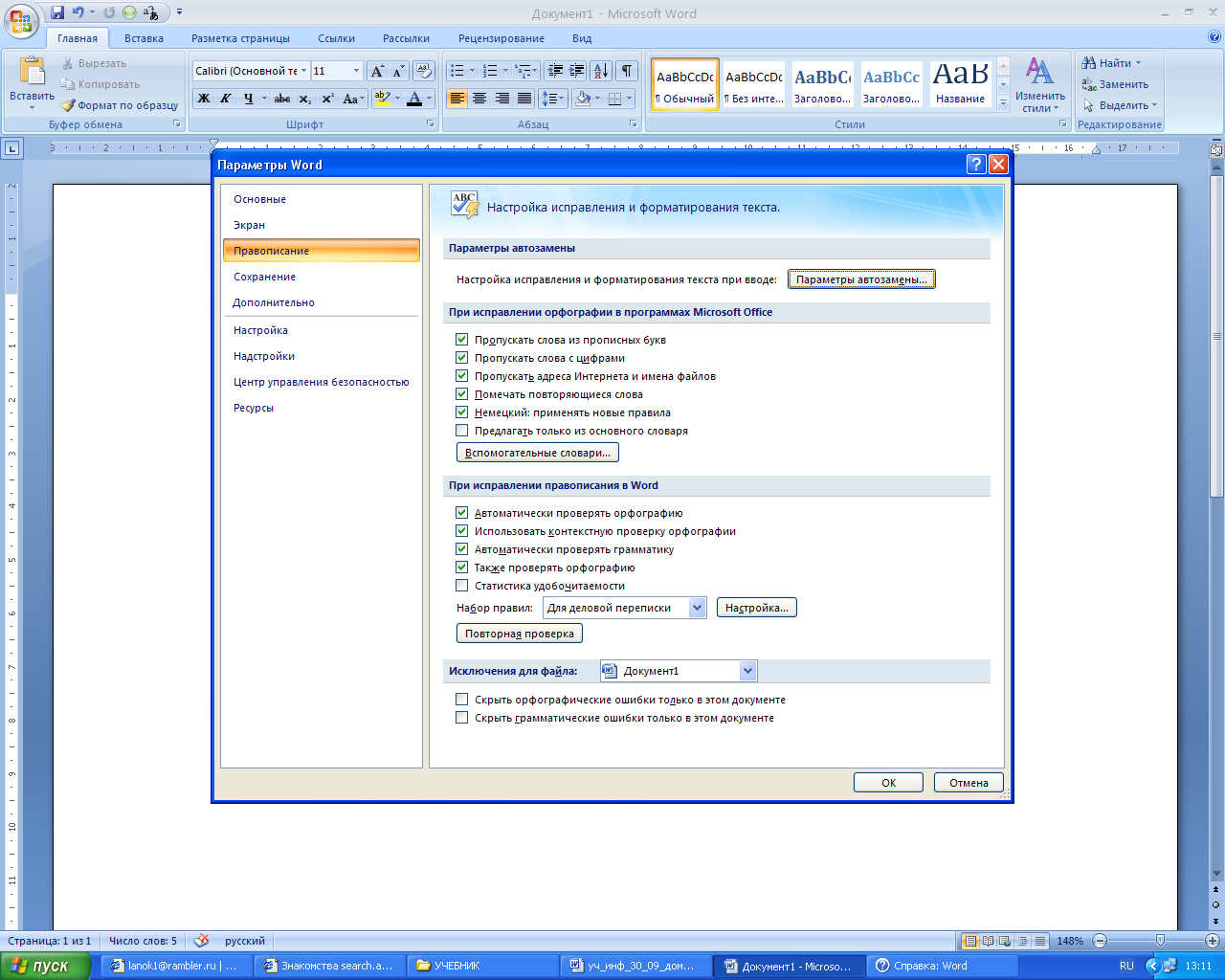
Task: Open the 'Рецензирование' ribbon tab
Action: tap(501, 38)
